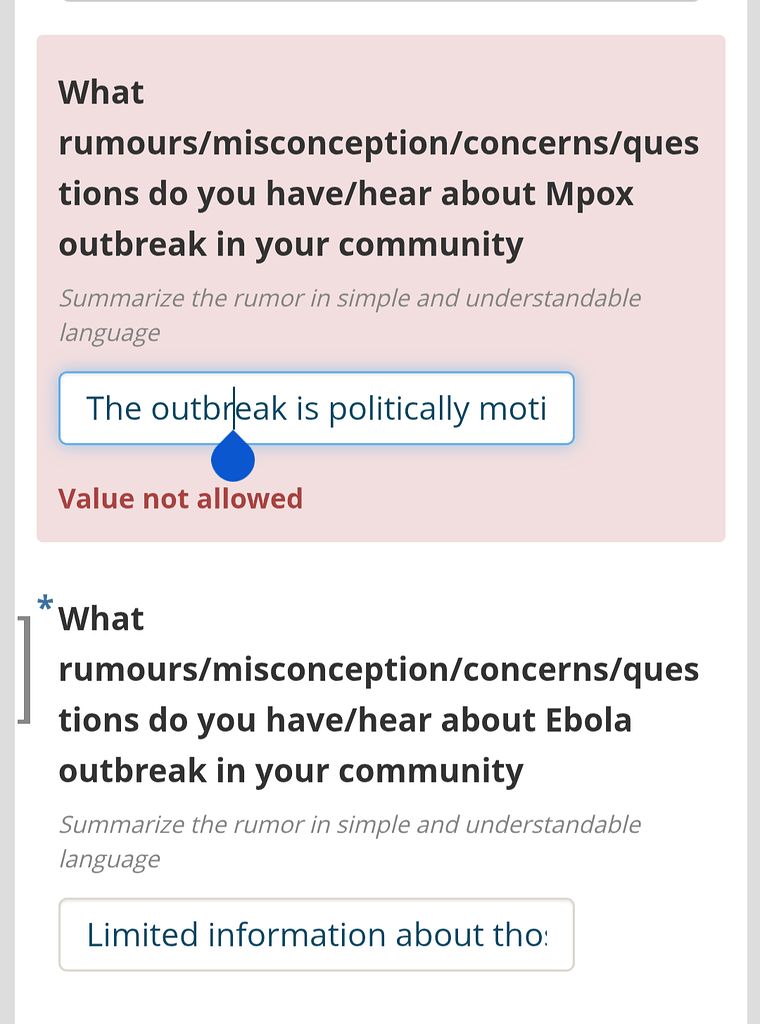The height and width of the screenshot is (1024, 760).
Task: Select the "Value not allowed" error message
Action: [180, 498]
